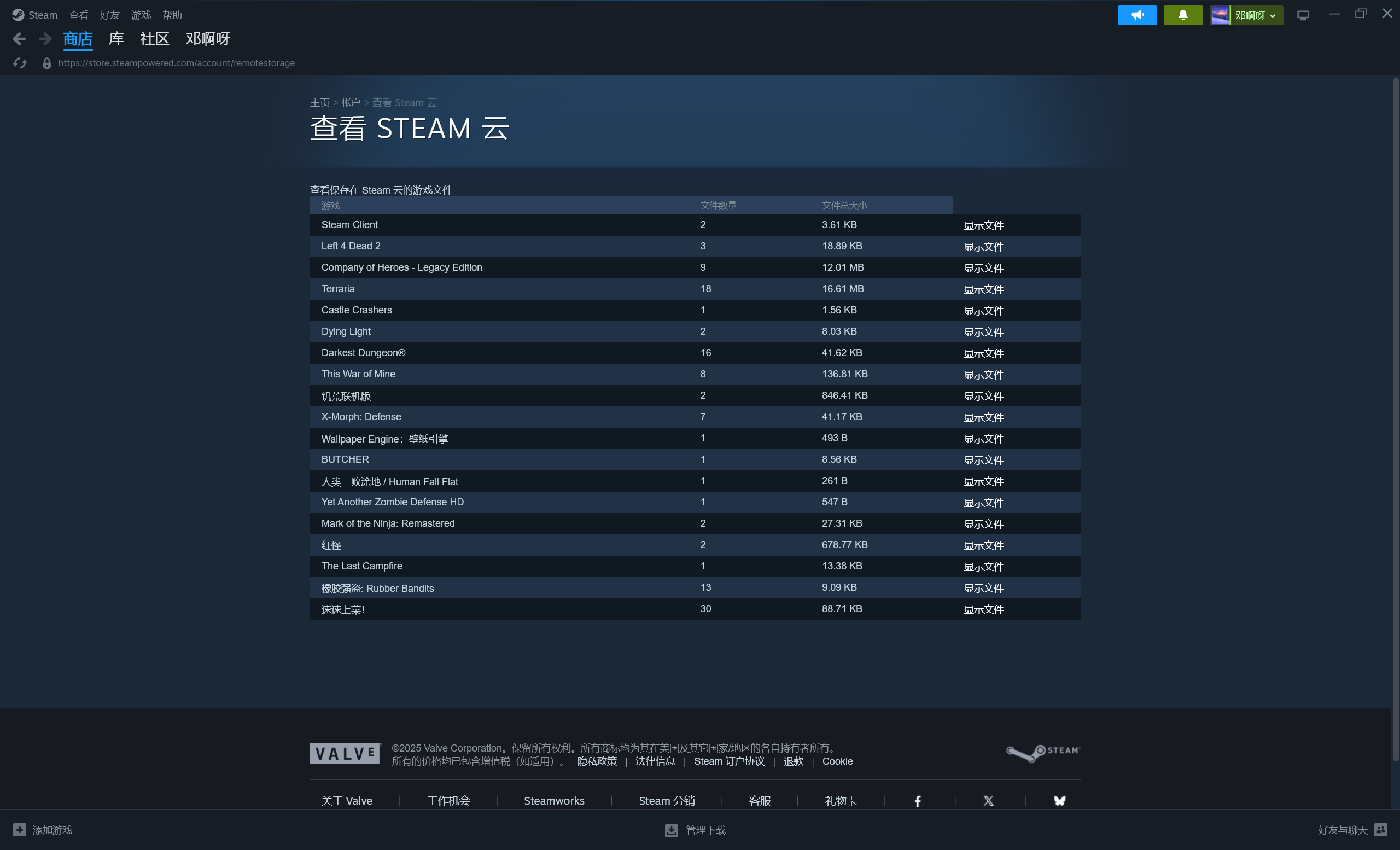
Task: Click the lock icon beside the URL
Action: point(47,63)
